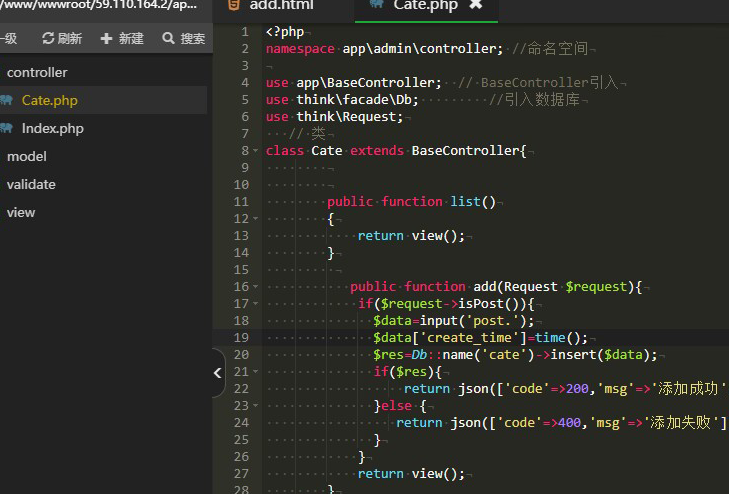Click the plus icon for 新建
This screenshot has width=729, height=494.
tap(106, 38)
